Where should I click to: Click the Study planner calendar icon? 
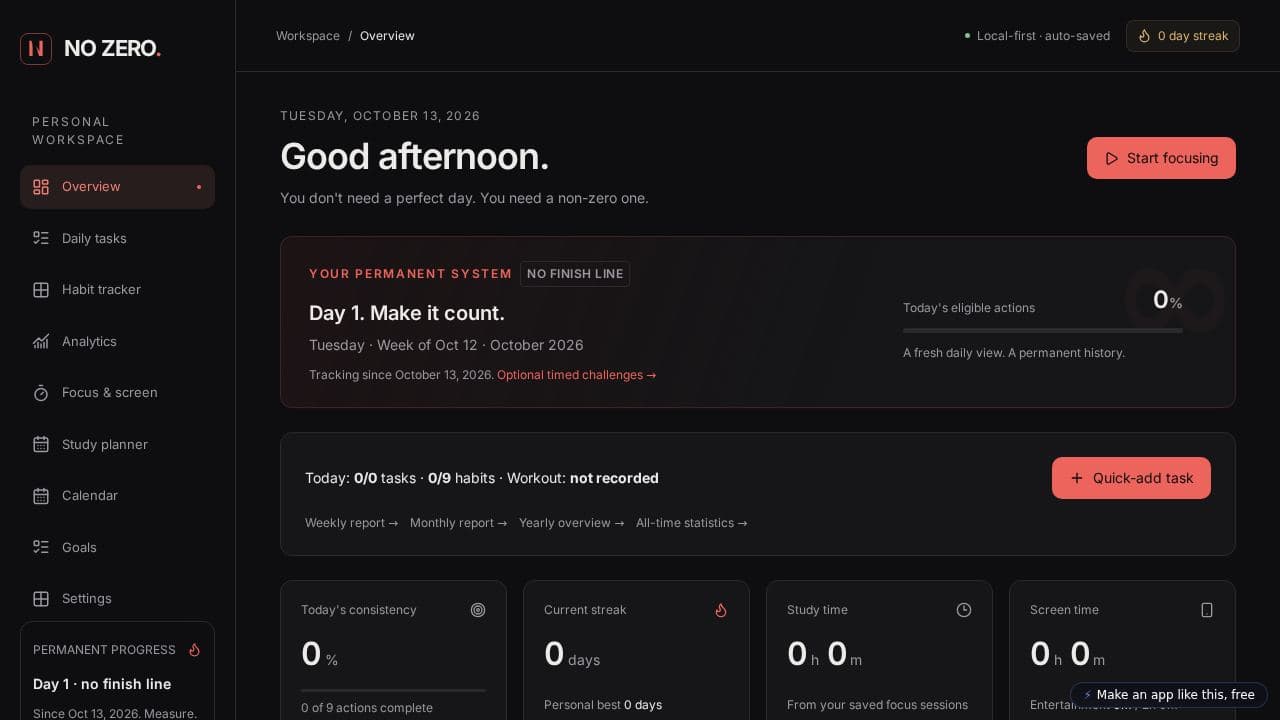point(41,444)
